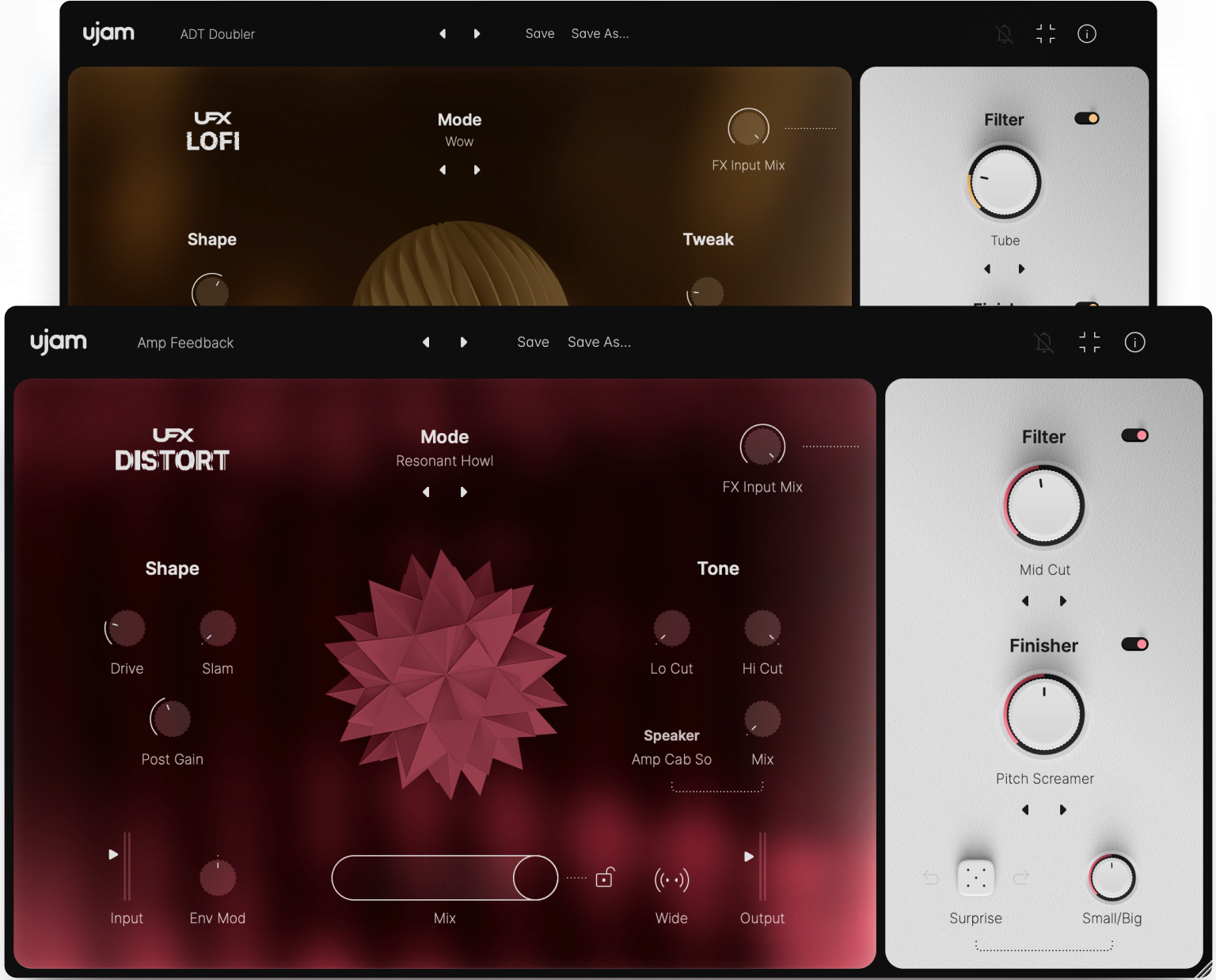Step to the previous Amp Feedback preset
This screenshot has width=1216, height=980.
coord(426,342)
